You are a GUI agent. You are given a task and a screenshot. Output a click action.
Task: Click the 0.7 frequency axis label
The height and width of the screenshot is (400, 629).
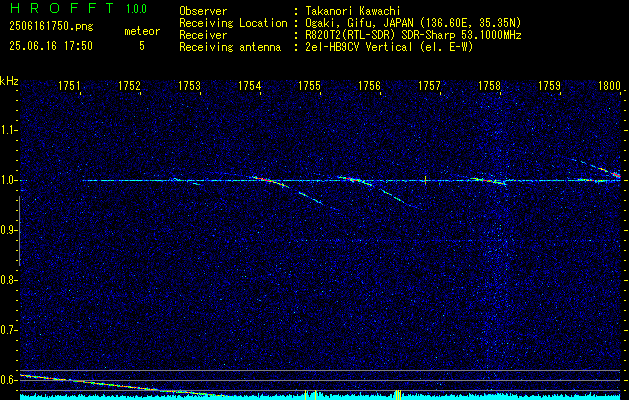[x=8, y=330]
